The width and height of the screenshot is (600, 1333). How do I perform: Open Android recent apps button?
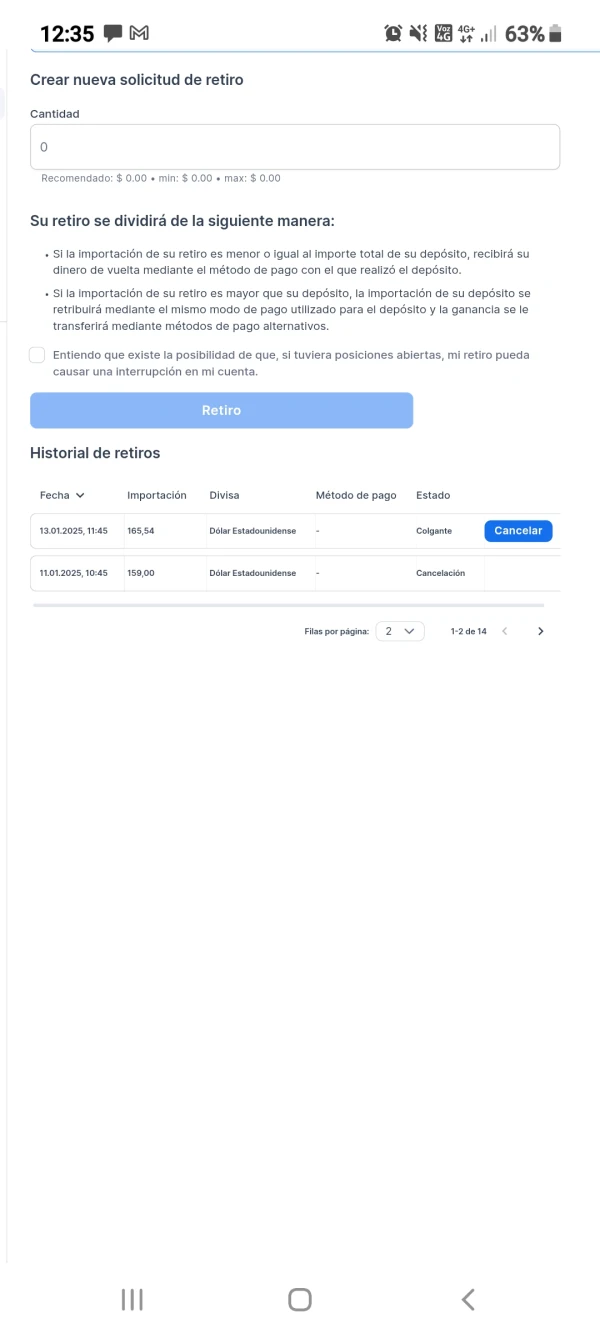[x=131, y=1299]
